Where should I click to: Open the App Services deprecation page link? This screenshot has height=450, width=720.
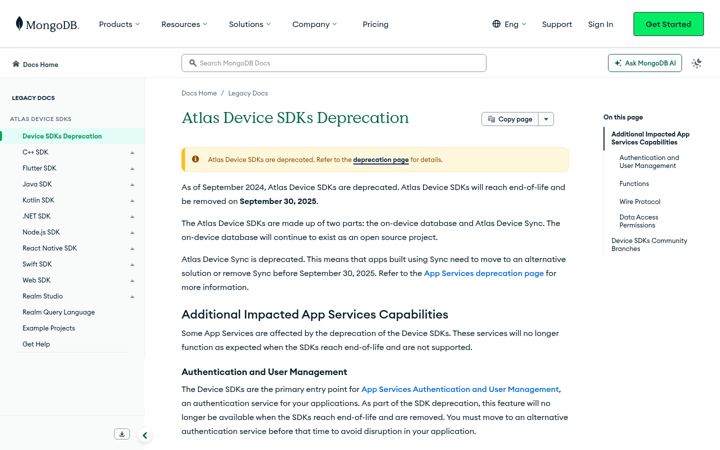point(484,273)
